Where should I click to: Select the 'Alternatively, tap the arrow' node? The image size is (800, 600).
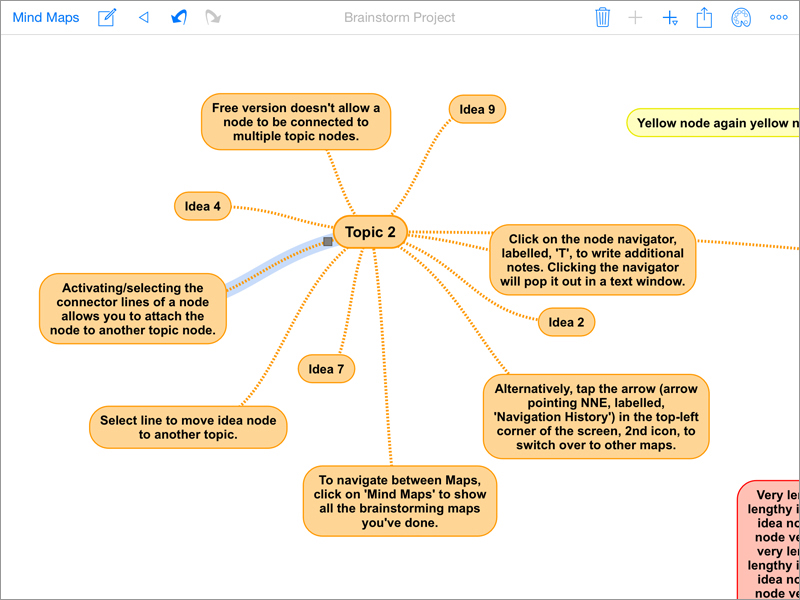(x=596, y=416)
